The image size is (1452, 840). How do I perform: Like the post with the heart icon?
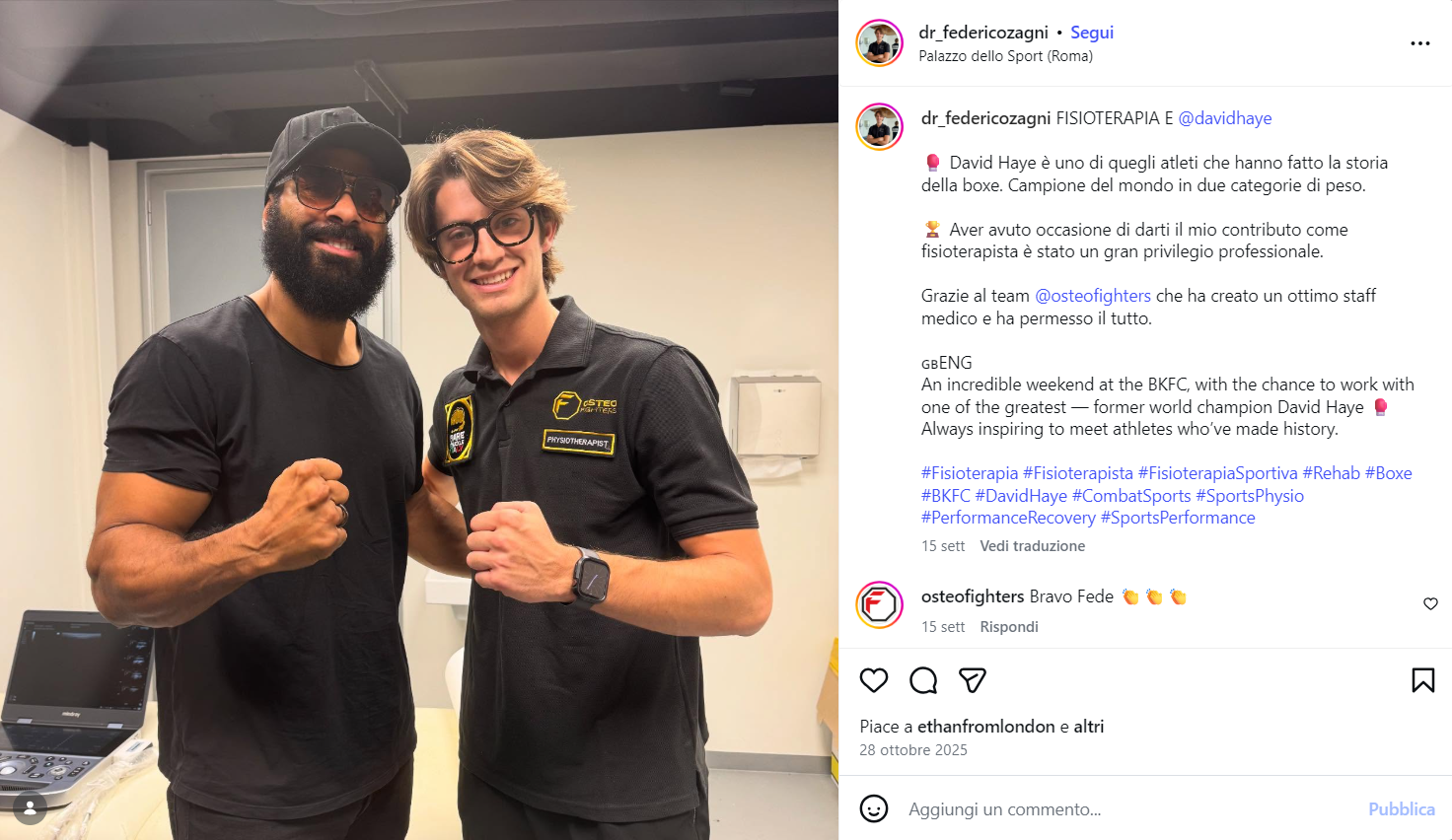point(874,680)
